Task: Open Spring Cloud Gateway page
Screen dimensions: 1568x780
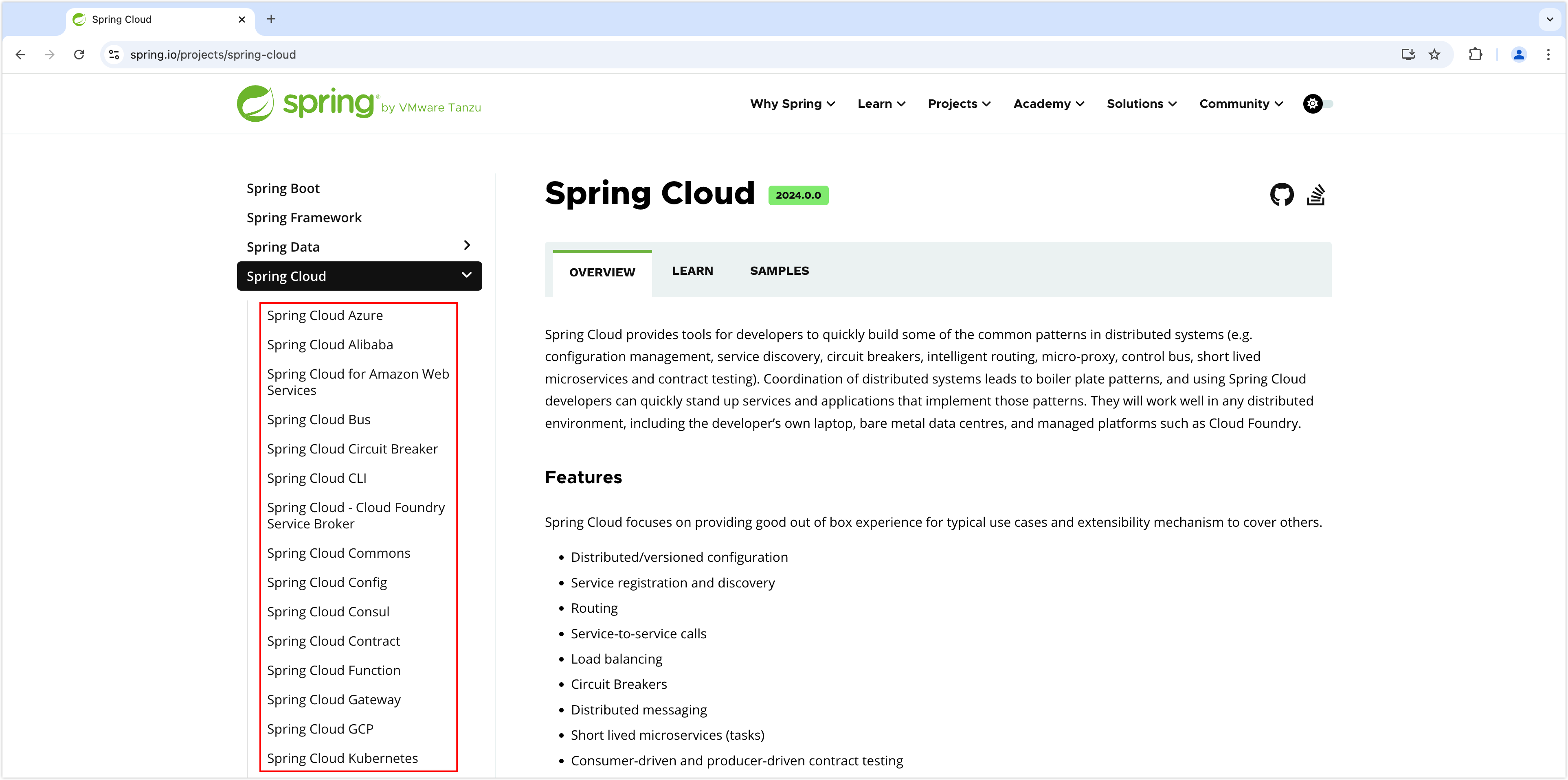Action: coord(334,699)
